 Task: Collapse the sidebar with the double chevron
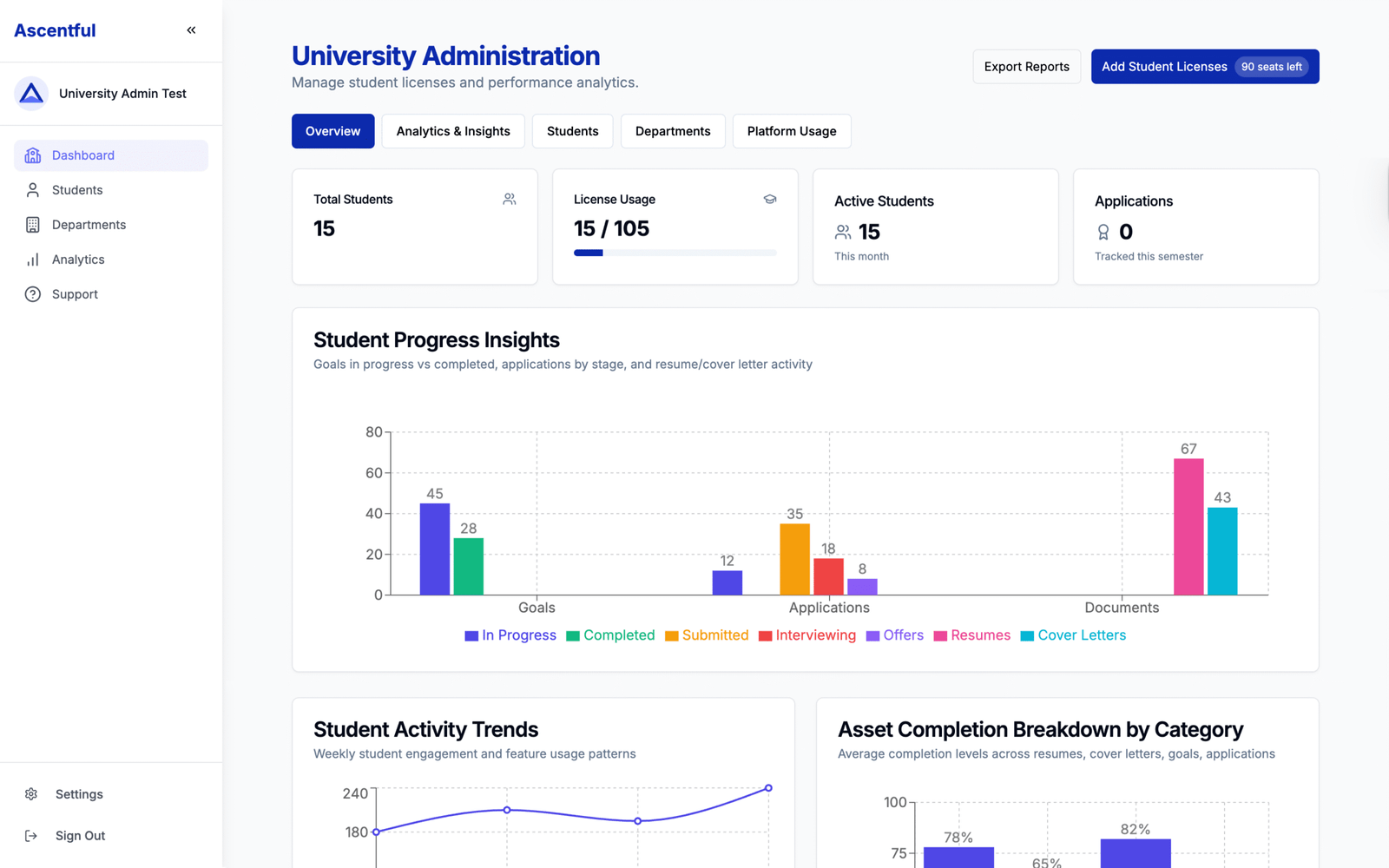tap(191, 30)
